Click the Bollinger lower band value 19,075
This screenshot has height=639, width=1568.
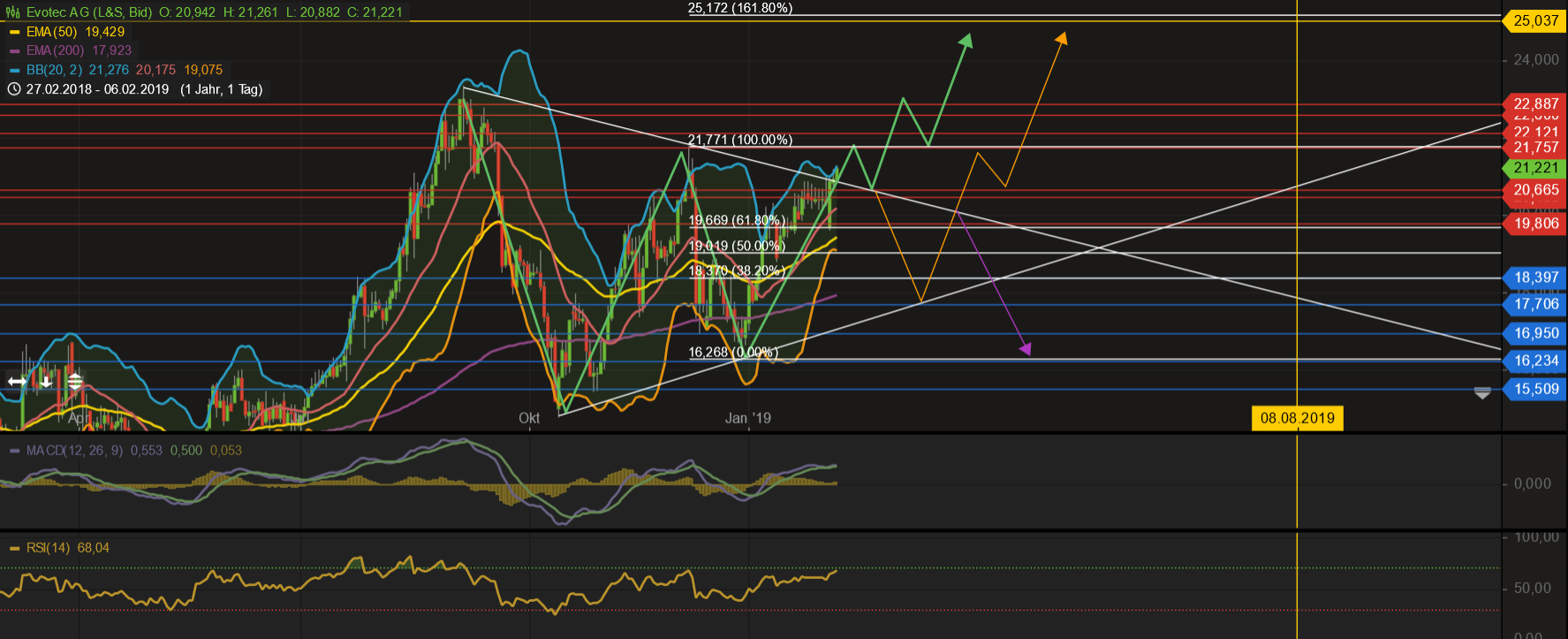click(203, 70)
